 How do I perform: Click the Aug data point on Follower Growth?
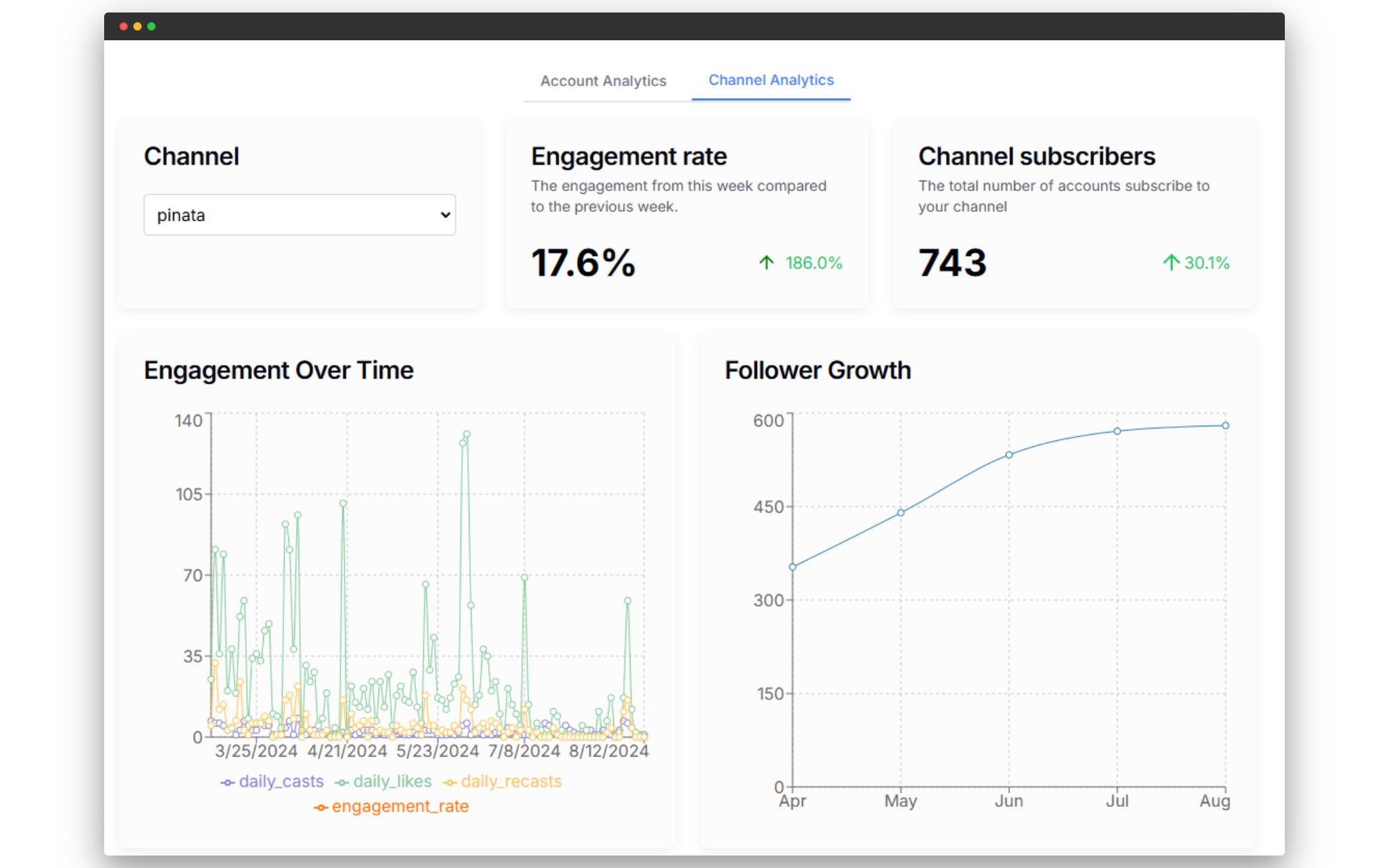1226,426
